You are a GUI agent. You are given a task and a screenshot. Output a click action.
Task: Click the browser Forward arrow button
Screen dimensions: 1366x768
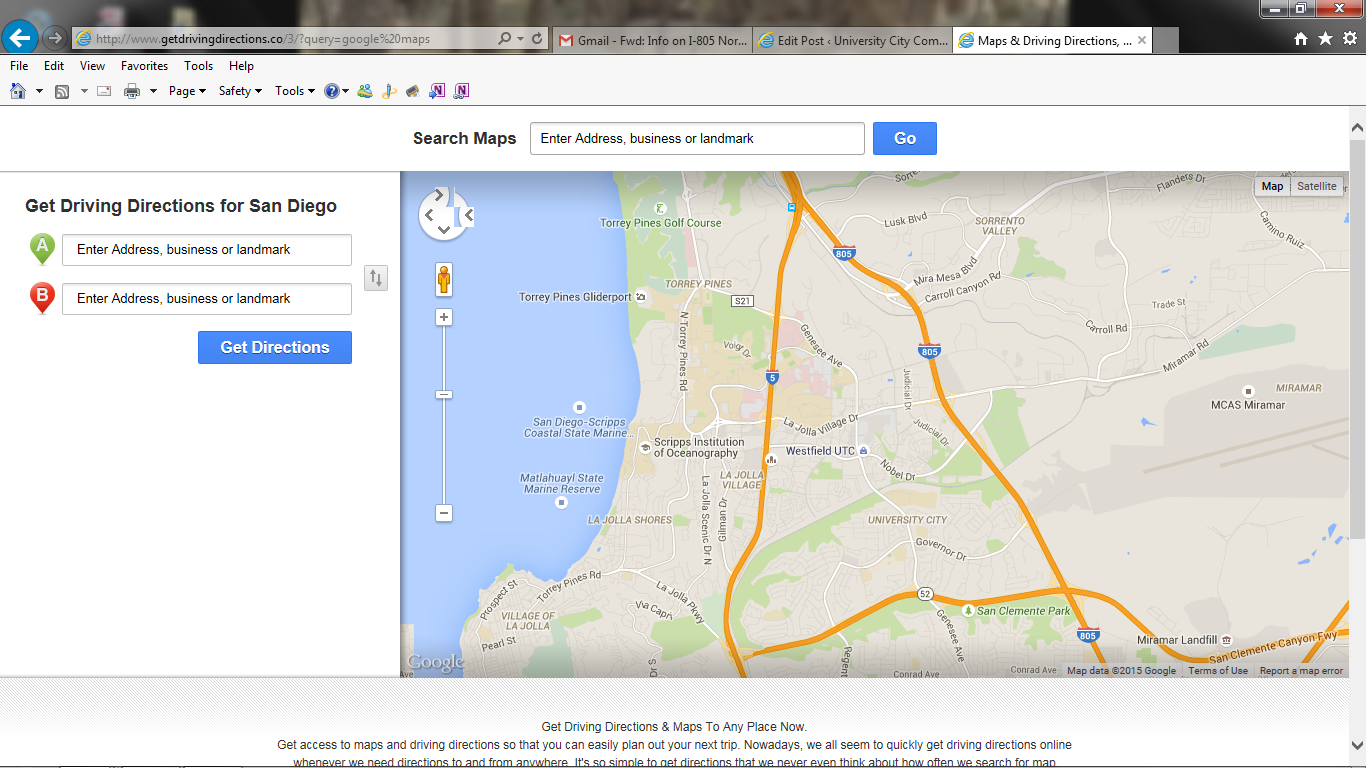pos(55,38)
